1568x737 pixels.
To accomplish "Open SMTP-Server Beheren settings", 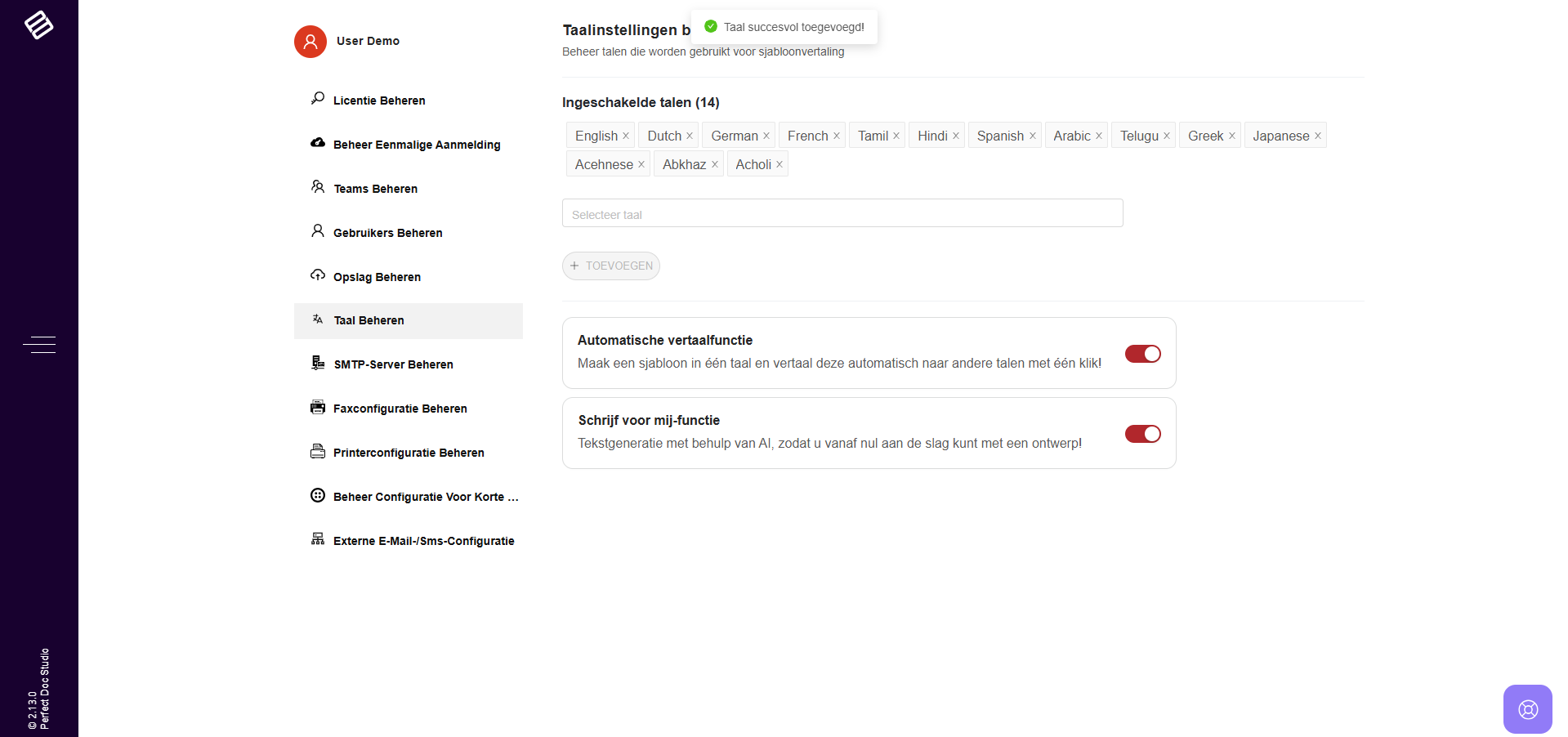I will [x=393, y=364].
